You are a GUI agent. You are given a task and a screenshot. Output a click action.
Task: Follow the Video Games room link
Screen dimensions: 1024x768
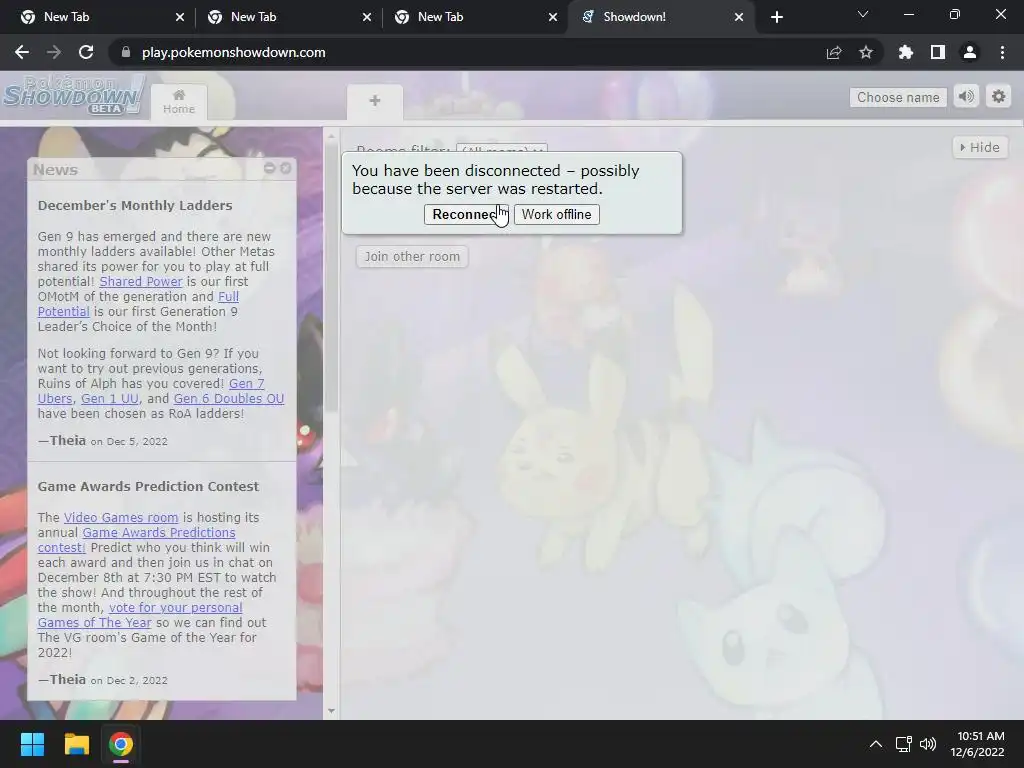(x=121, y=517)
